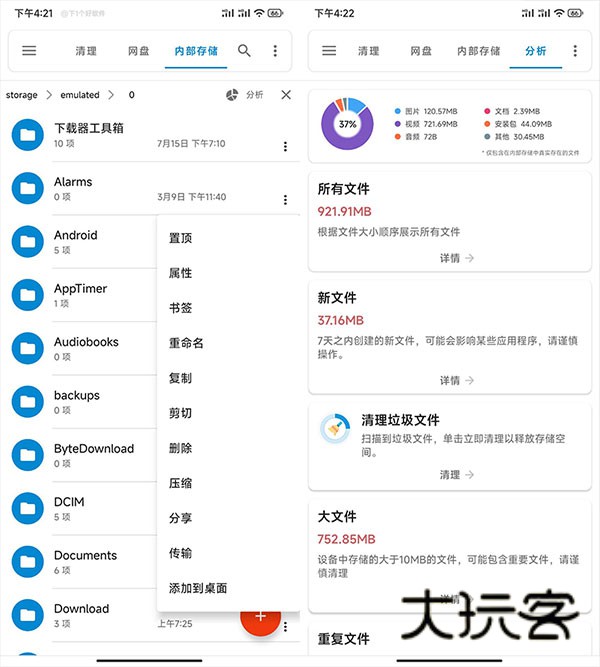Open overflow menu on the analysis screen
The width and height of the screenshot is (600, 667).
point(574,51)
